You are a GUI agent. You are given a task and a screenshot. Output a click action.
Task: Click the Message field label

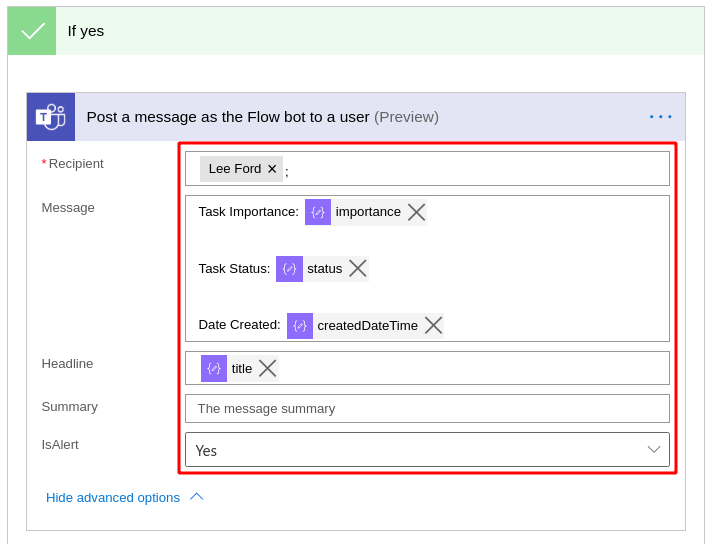tap(68, 208)
